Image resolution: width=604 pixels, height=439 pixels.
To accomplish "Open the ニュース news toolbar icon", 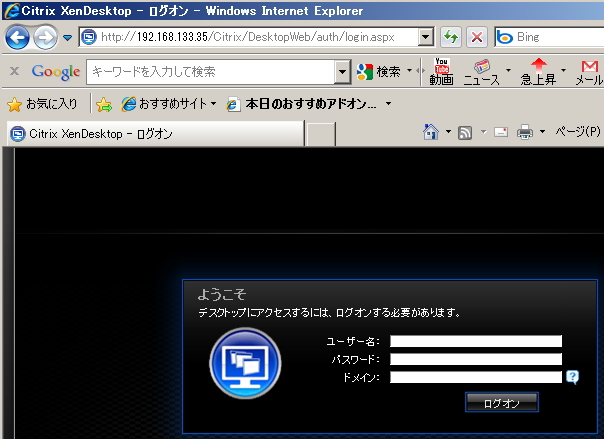I will pos(482,72).
